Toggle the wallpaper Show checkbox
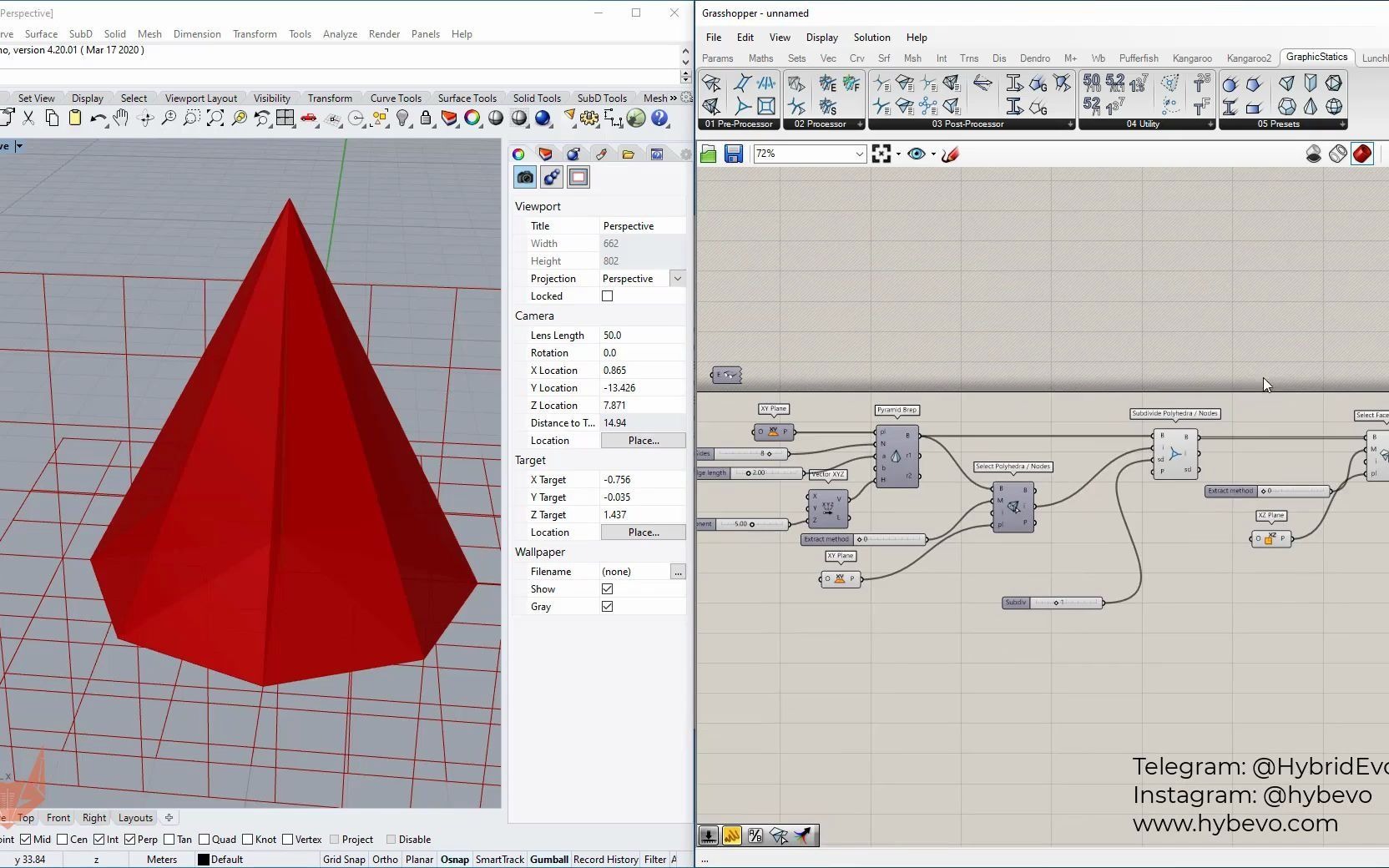1389x868 pixels. click(x=607, y=588)
